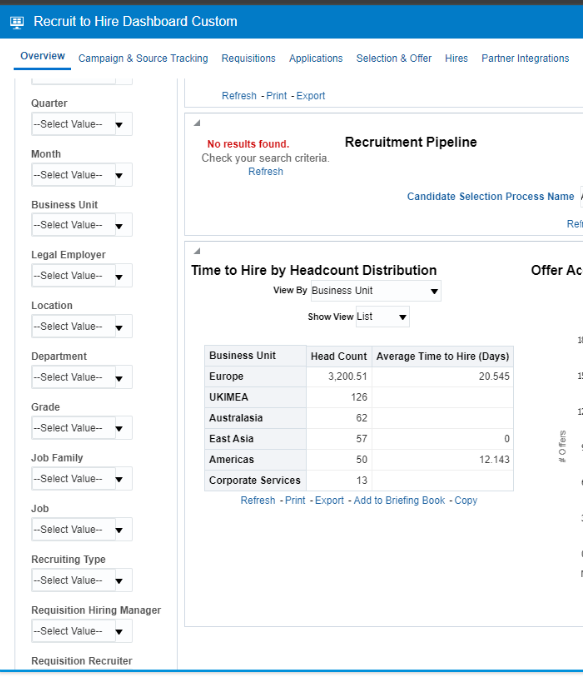
Task: Collapse the Time to Hire section triangle
Action: pyautogui.click(x=197, y=251)
